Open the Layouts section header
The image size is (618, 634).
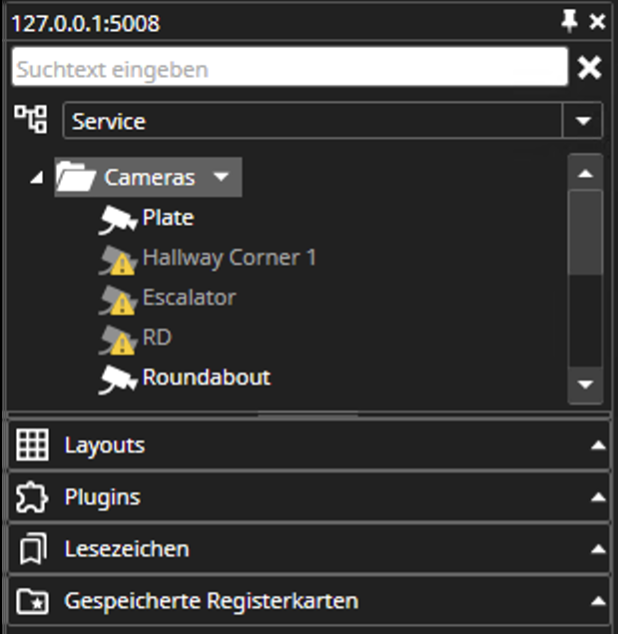tap(309, 445)
